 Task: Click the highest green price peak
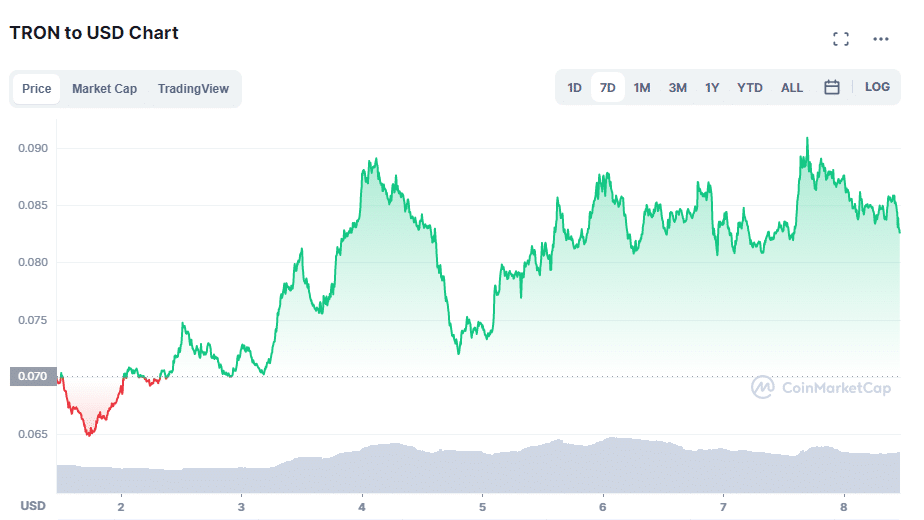807,139
